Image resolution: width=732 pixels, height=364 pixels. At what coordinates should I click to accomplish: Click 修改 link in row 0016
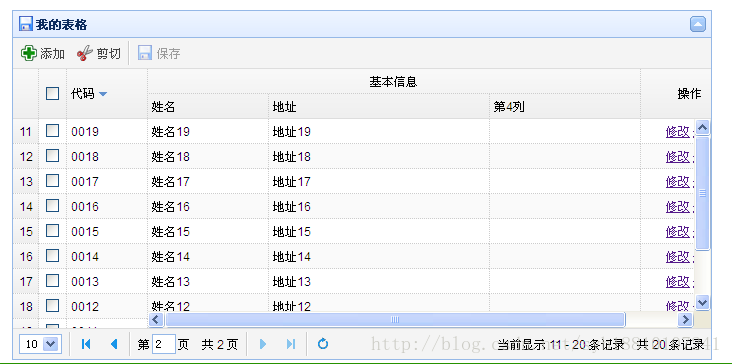tap(678, 206)
